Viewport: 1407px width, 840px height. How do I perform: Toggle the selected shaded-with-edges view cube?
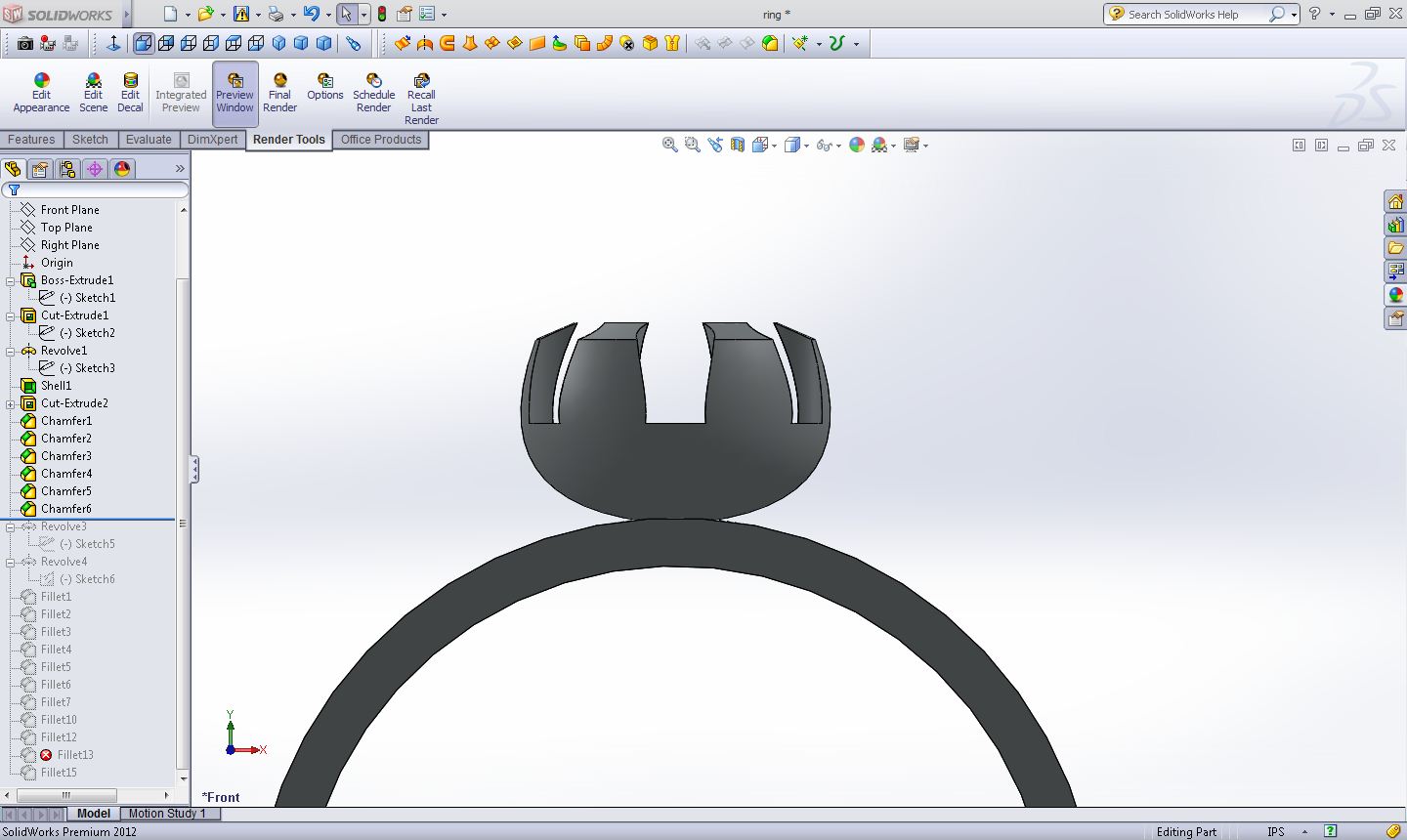tap(144, 43)
